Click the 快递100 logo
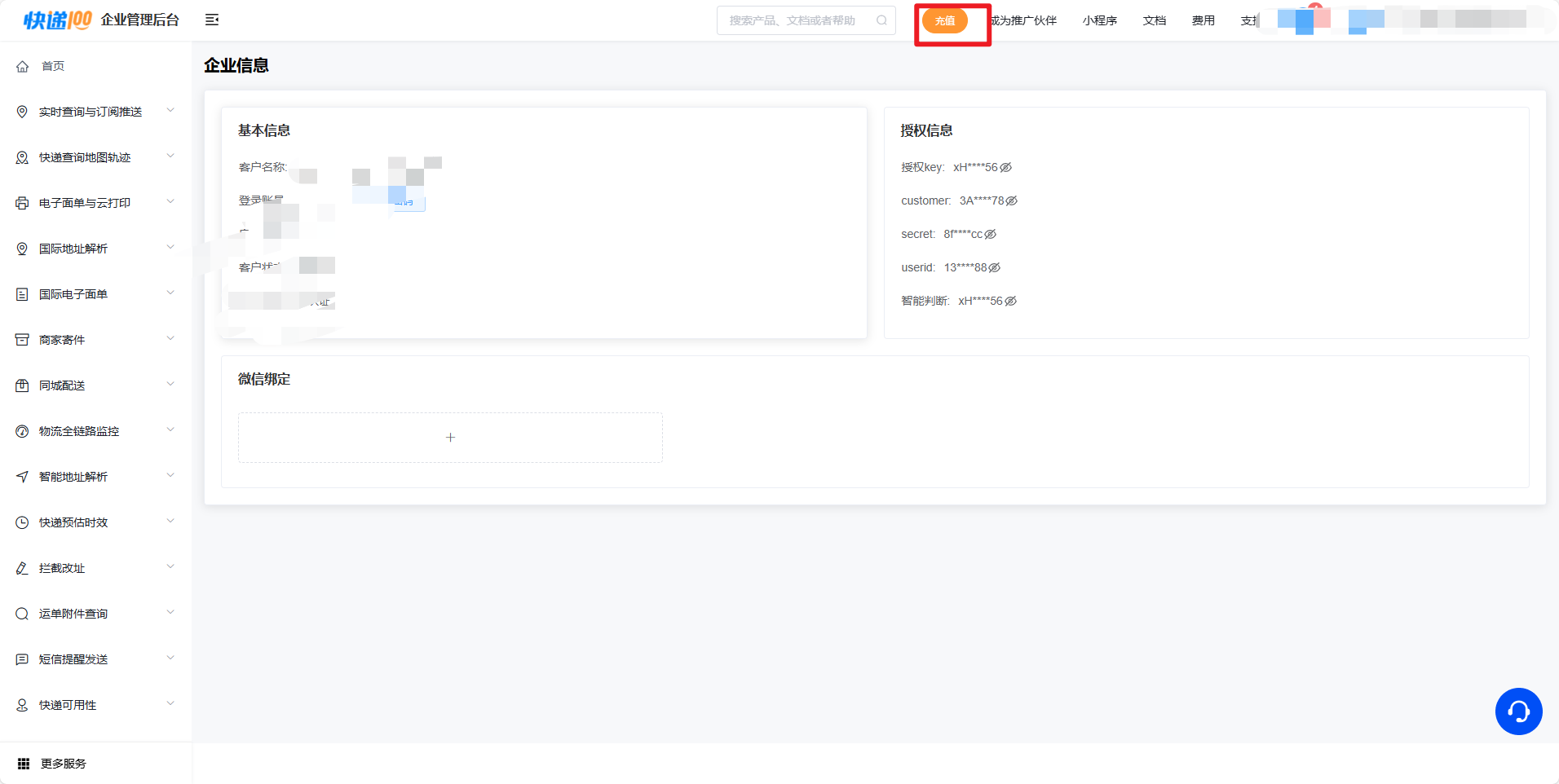 click(x=57, y=20)
